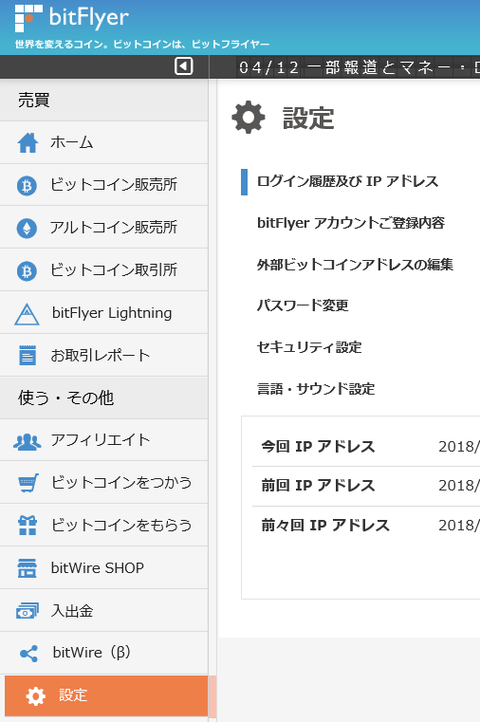Open アルトコイン販売所 in the sidebar
This screenshot has width=480, height=722.
click(104, 227)
